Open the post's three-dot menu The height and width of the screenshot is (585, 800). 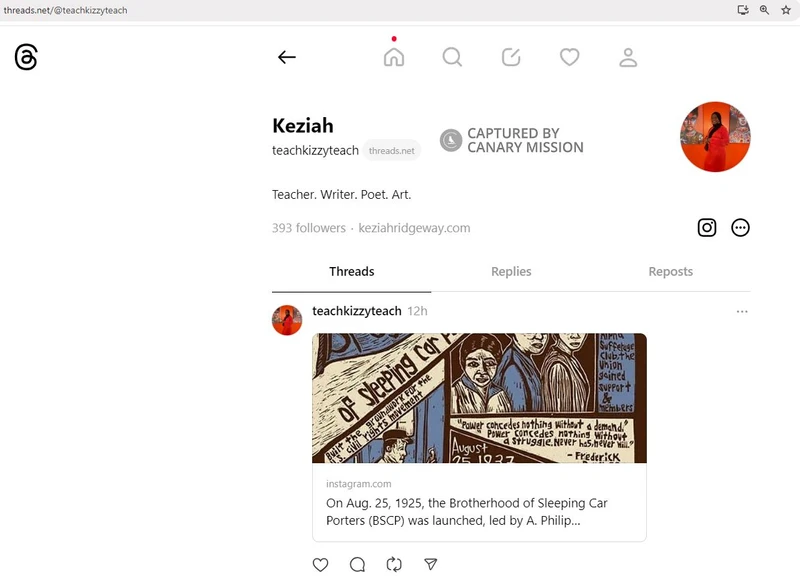(x=742, y=312)
